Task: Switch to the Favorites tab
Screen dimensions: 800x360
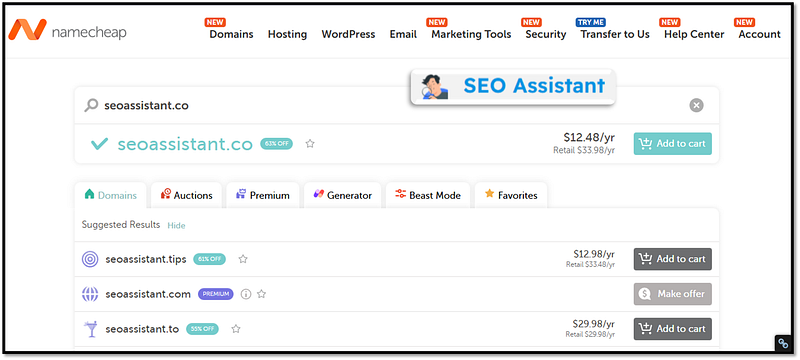Action: 511,195
